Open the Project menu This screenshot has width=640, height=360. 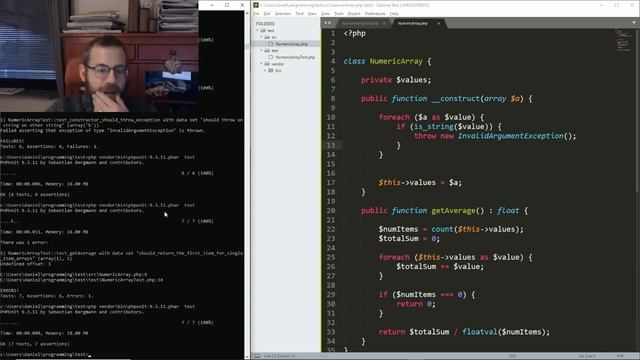tap(354, 13)
